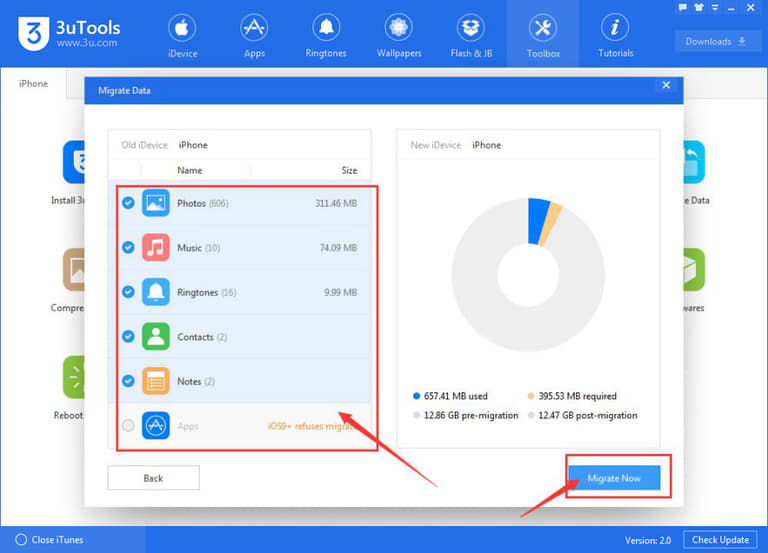768x553 pixels.
Task: Close the Migrate Data dialog
Action: pyautogui.click(x=666, y=85)
